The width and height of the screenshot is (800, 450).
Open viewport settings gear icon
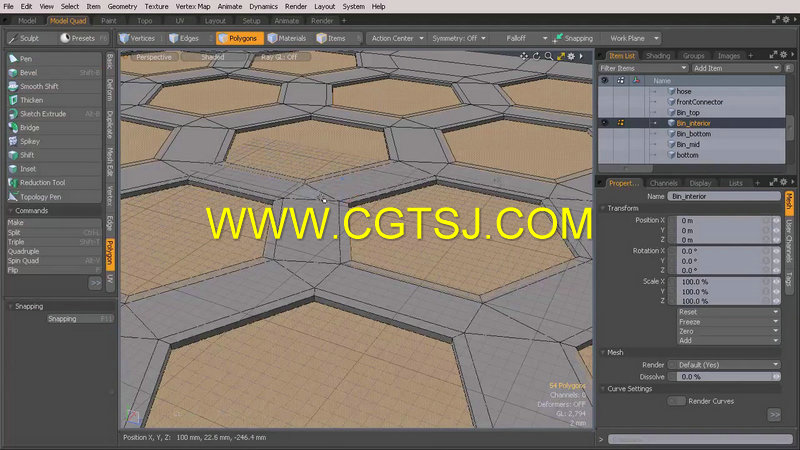571,57
